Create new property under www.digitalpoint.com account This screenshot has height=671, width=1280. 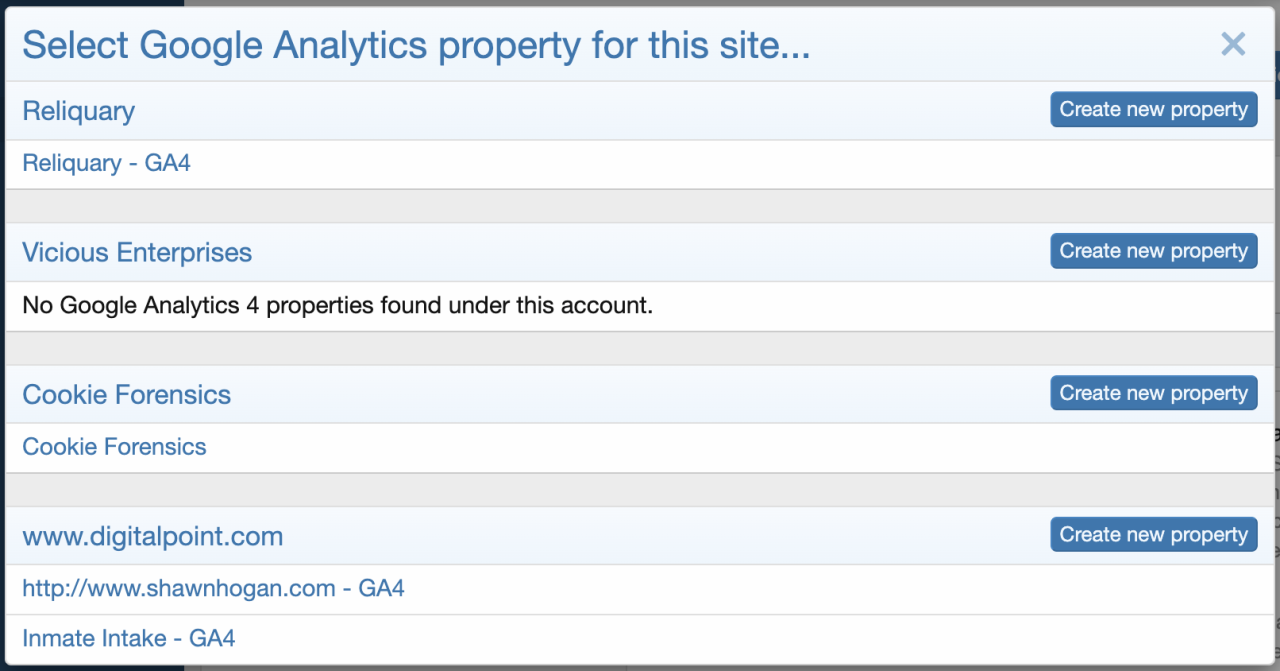pos(1153,535)
